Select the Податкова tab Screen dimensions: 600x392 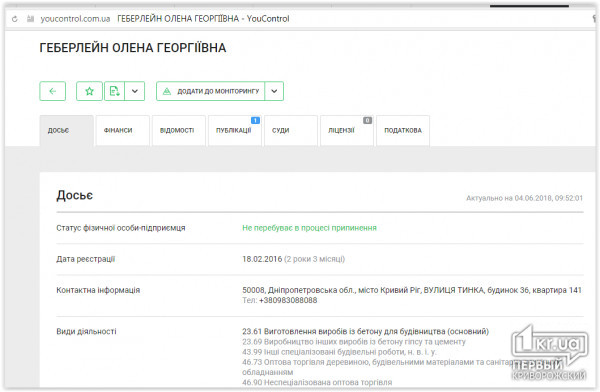click(403, 131)
